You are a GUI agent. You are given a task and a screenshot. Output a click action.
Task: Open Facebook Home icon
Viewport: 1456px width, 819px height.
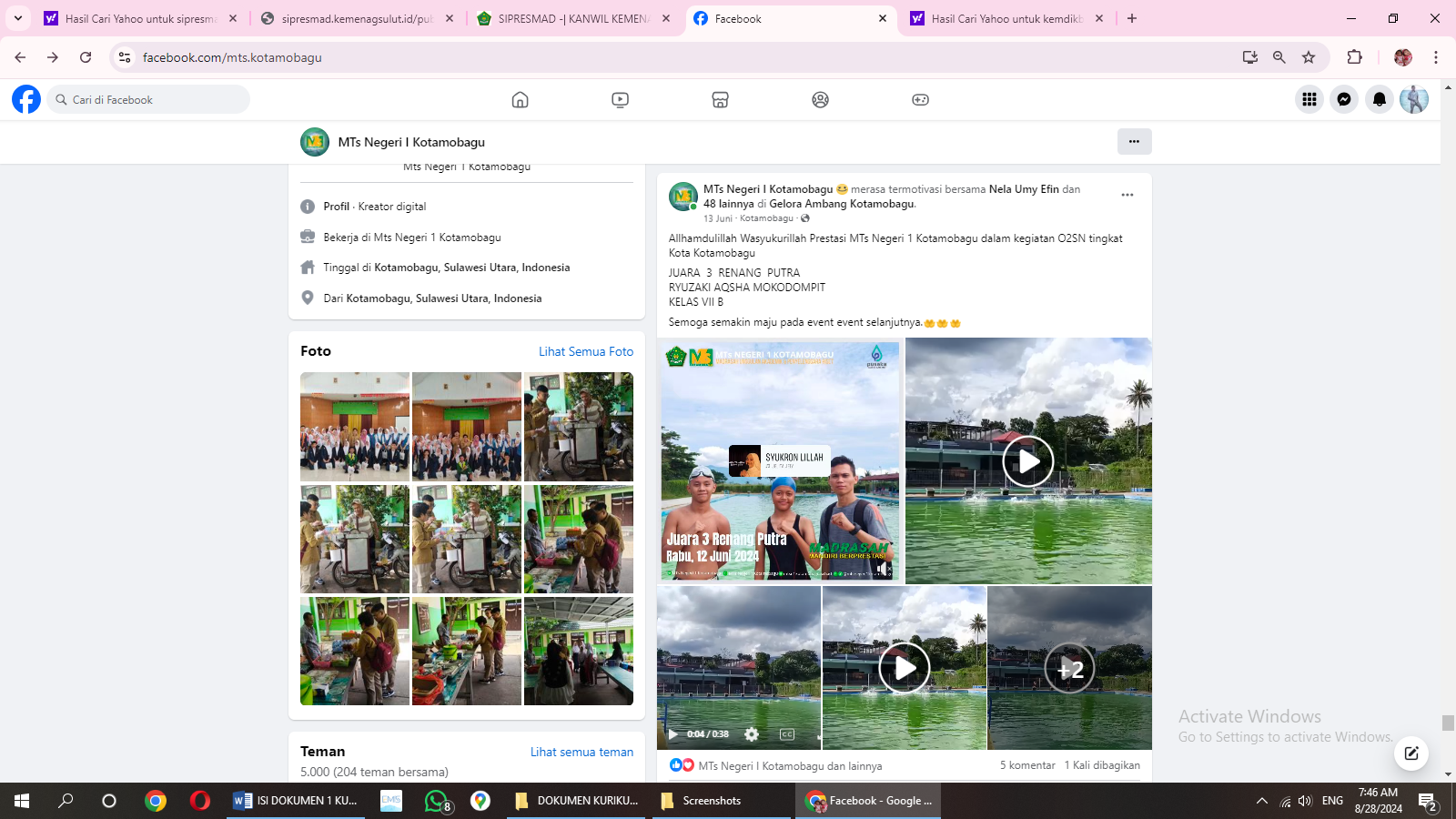(x=520, y=100)
